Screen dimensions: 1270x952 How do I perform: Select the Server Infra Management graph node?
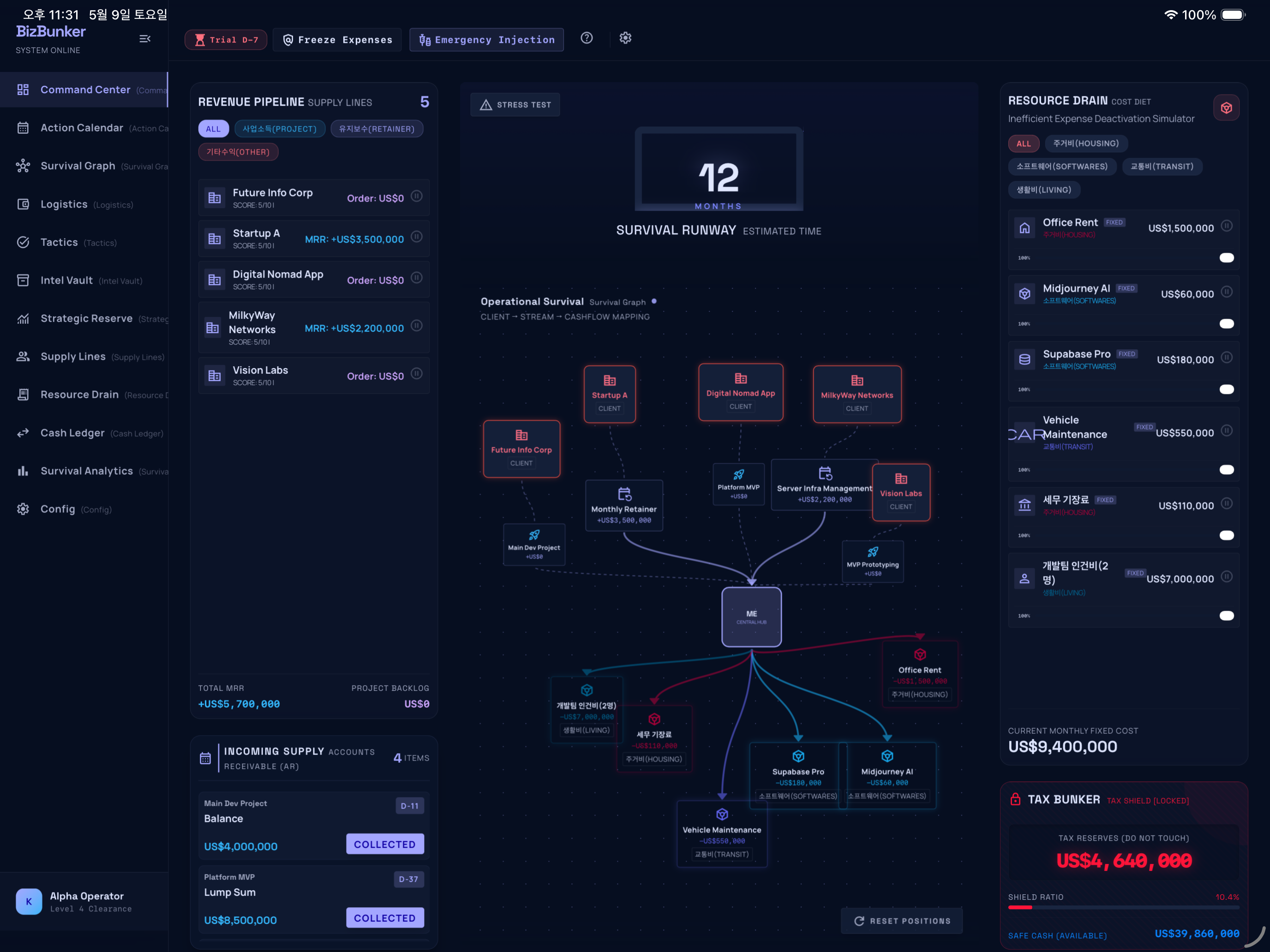point(825,485)
